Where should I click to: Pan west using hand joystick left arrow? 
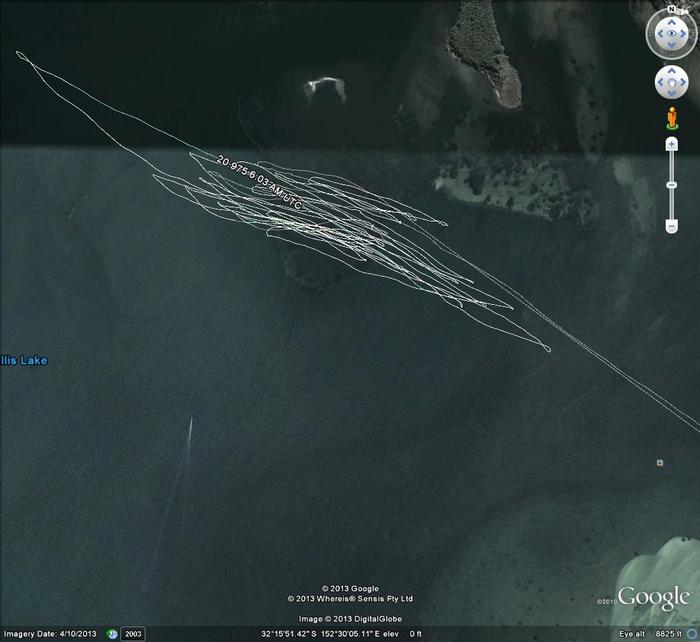click(x=658, y=82)
